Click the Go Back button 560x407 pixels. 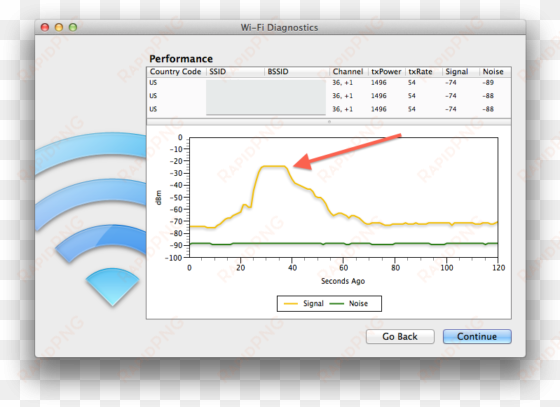coord(400,336)
